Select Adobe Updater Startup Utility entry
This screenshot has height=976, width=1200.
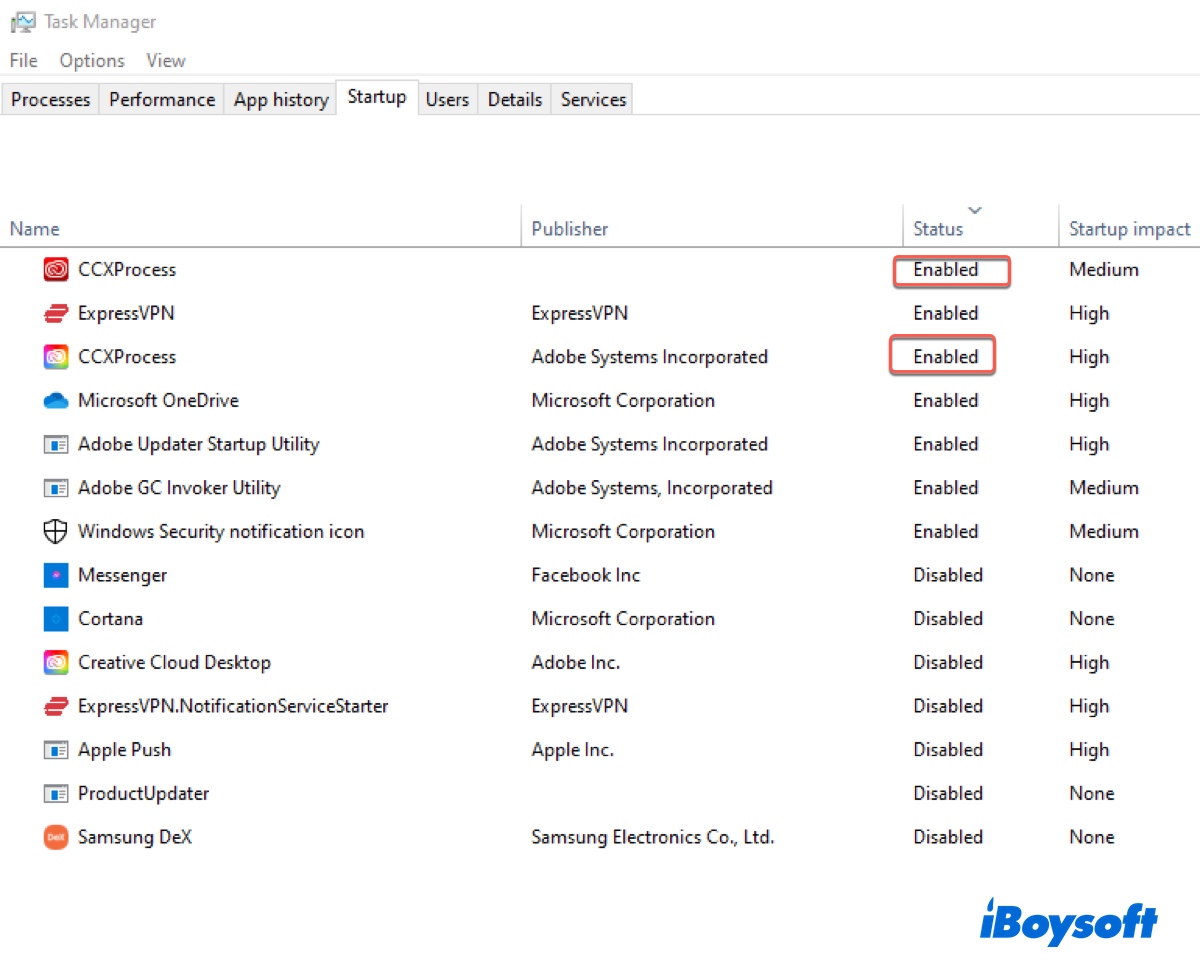click(199, 444)
